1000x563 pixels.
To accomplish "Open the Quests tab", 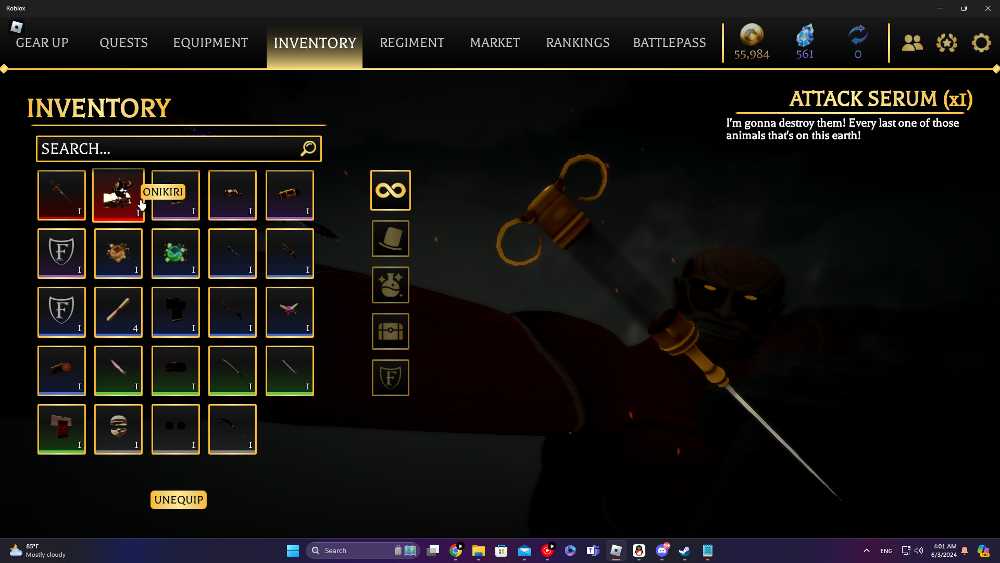I will (124, 43).
